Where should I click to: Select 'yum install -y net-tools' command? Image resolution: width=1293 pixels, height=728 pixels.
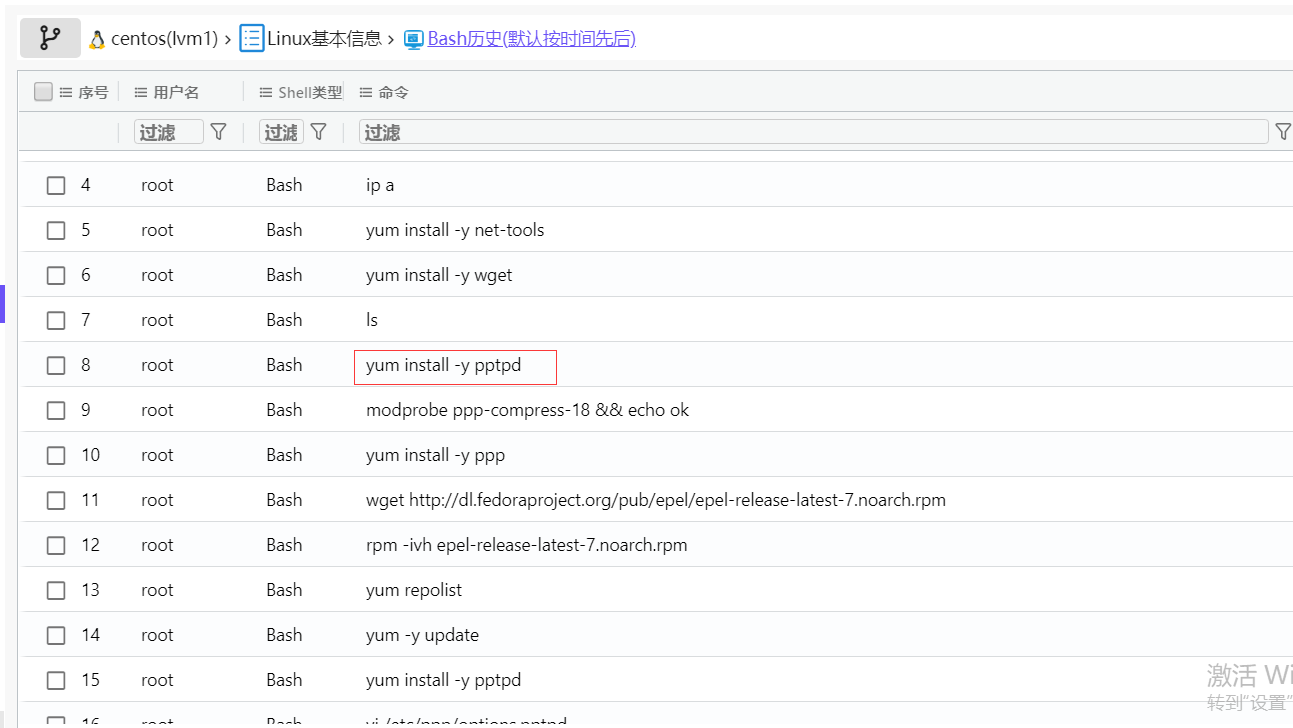click(455, 230)
